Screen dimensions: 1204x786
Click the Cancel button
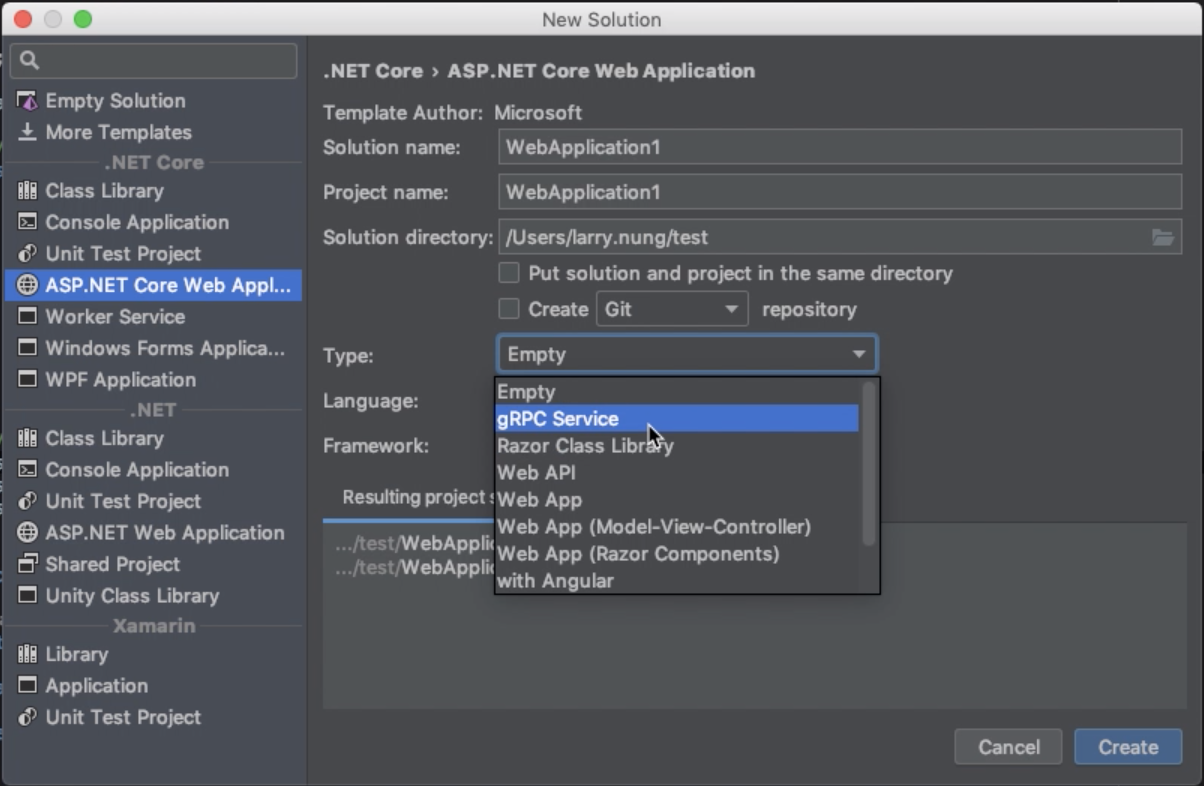[1008, 747]
